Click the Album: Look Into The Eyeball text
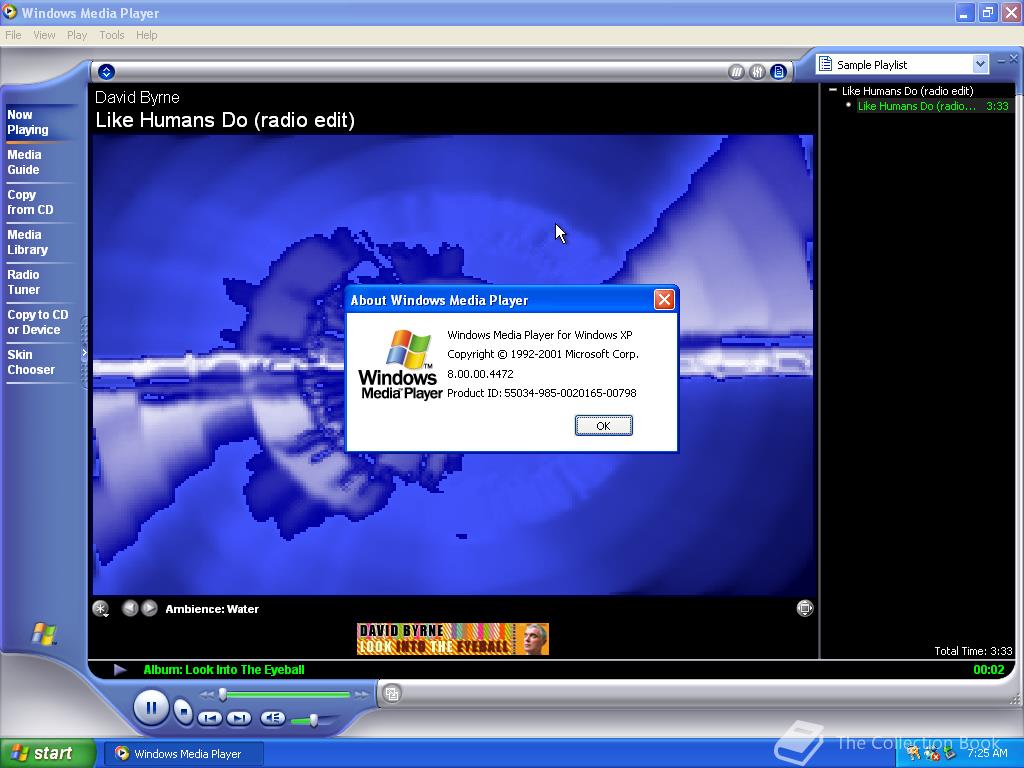Image resolution: width=1024 pixels, height=768 pixels. 224,669
